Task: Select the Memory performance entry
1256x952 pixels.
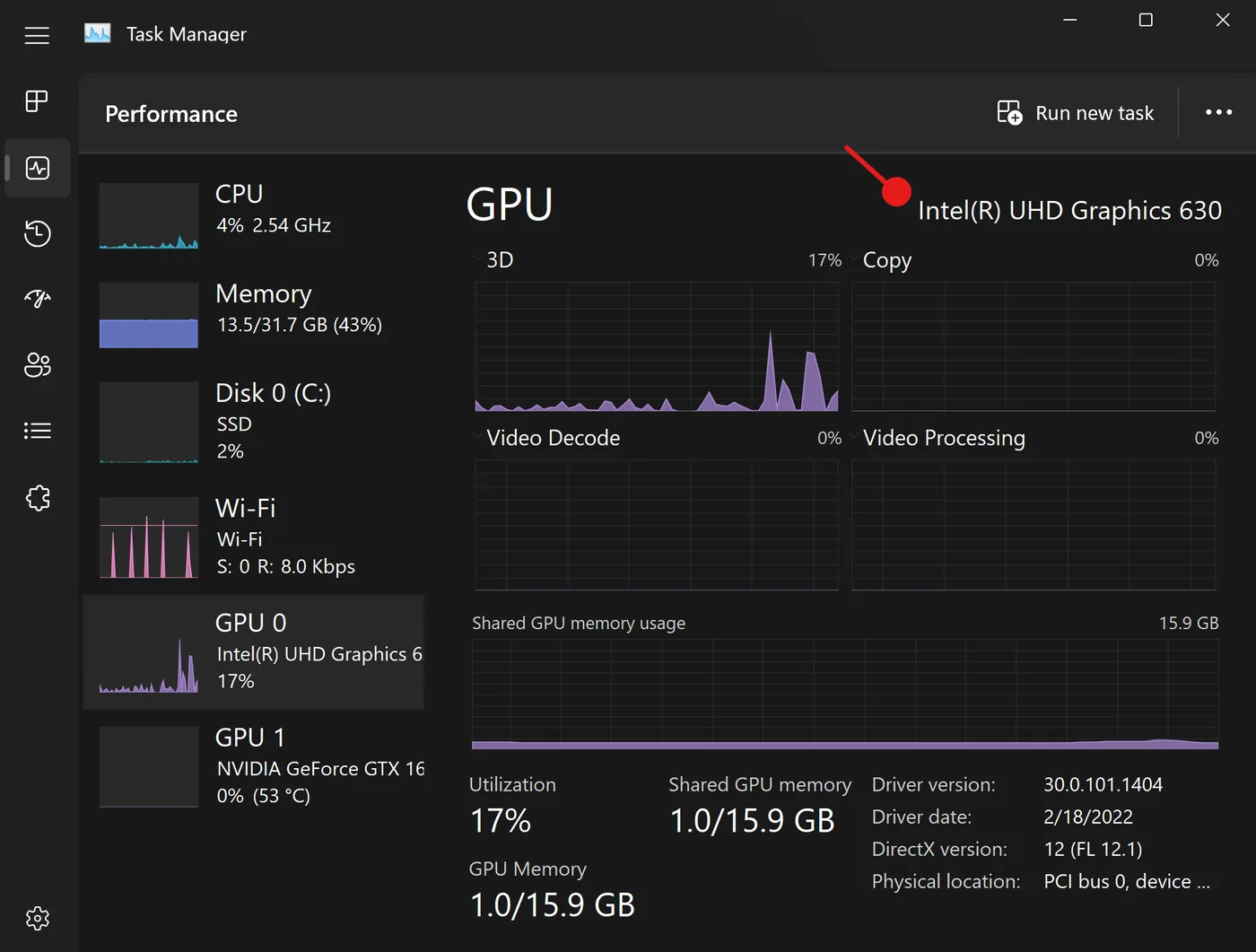Action: 254,315
